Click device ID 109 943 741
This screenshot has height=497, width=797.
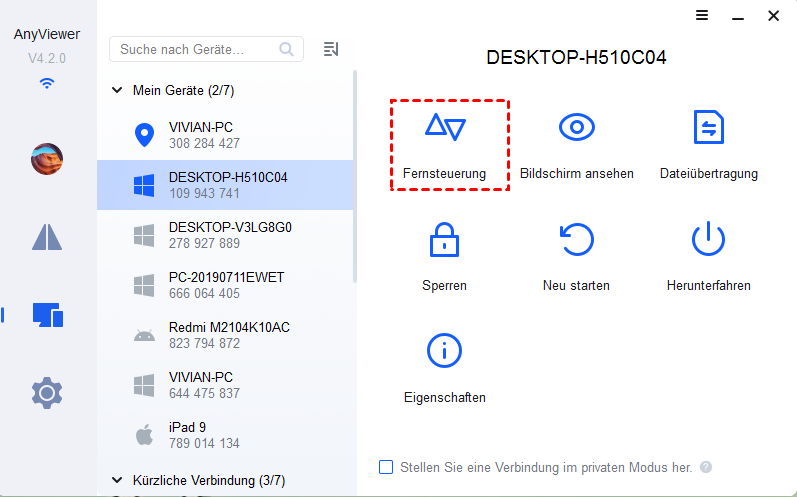coord(204,193)
